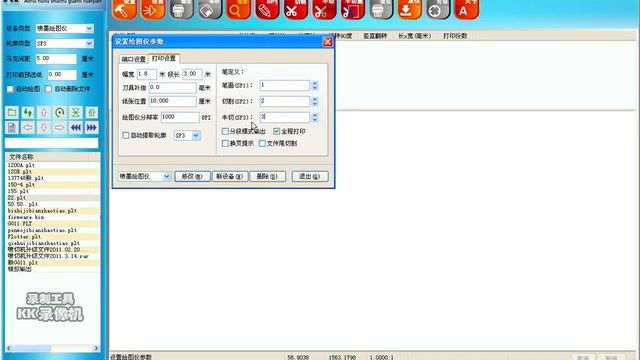Open the 喷墨绘图仪 device dropdown at dialog bottom

167,176
